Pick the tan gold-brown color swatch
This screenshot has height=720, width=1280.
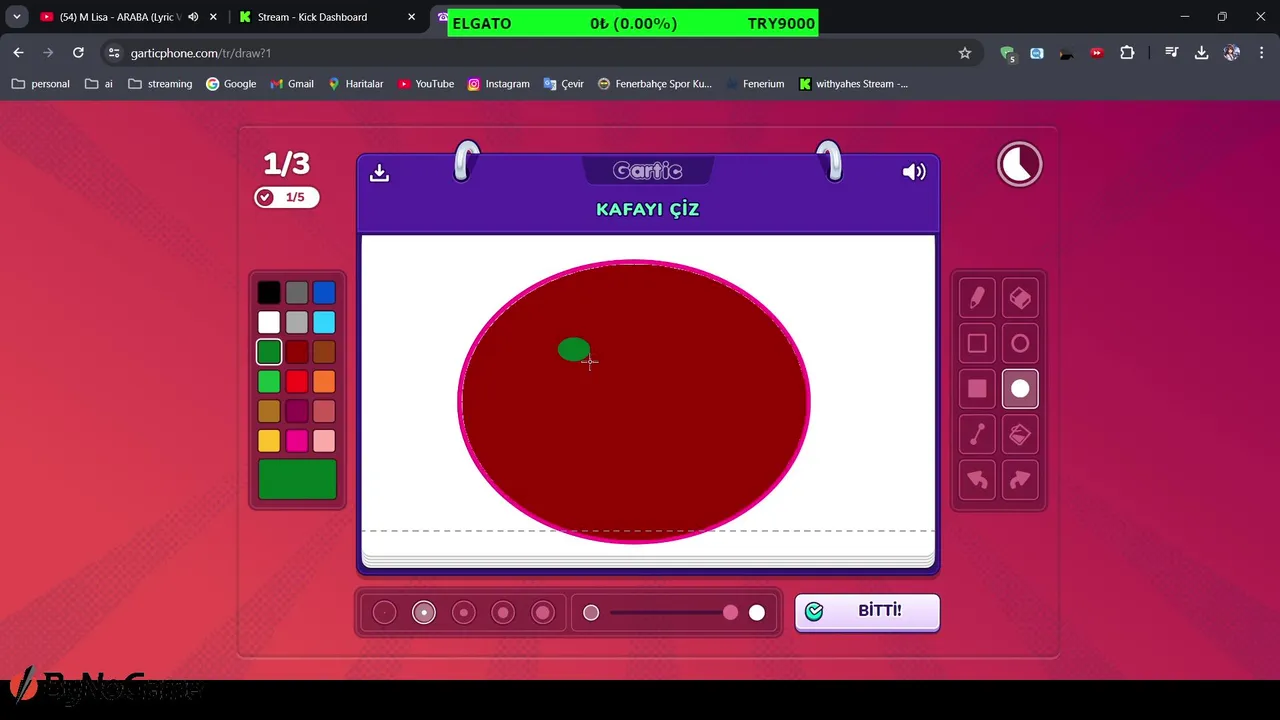pyautogui.click(x=269, y=411)
